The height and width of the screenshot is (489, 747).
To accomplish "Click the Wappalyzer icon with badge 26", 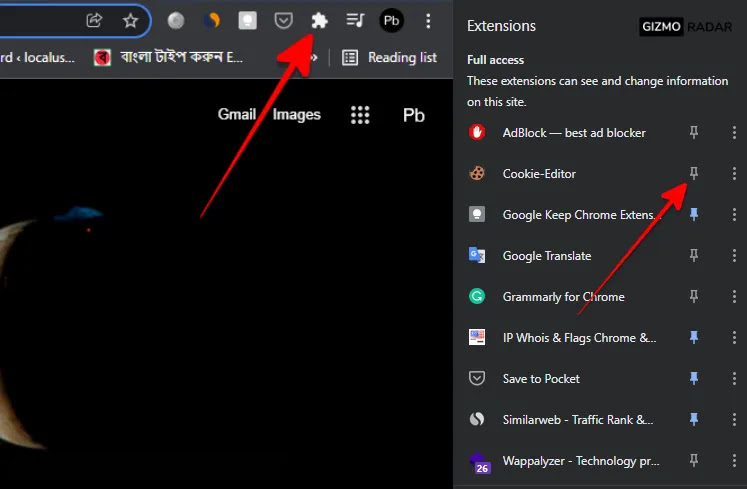I will 479,464.
